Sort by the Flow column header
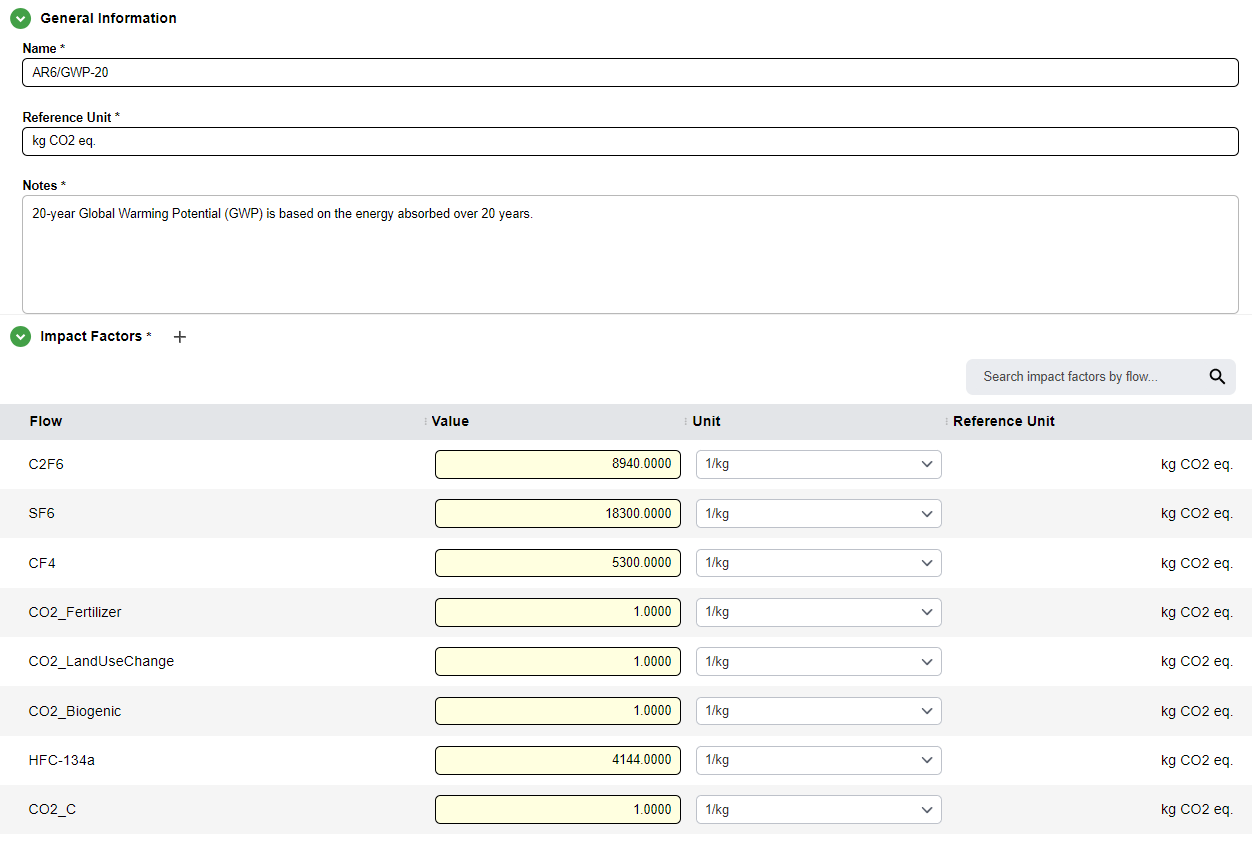This screenshot has width=1252, height=842. coord(46,421)
